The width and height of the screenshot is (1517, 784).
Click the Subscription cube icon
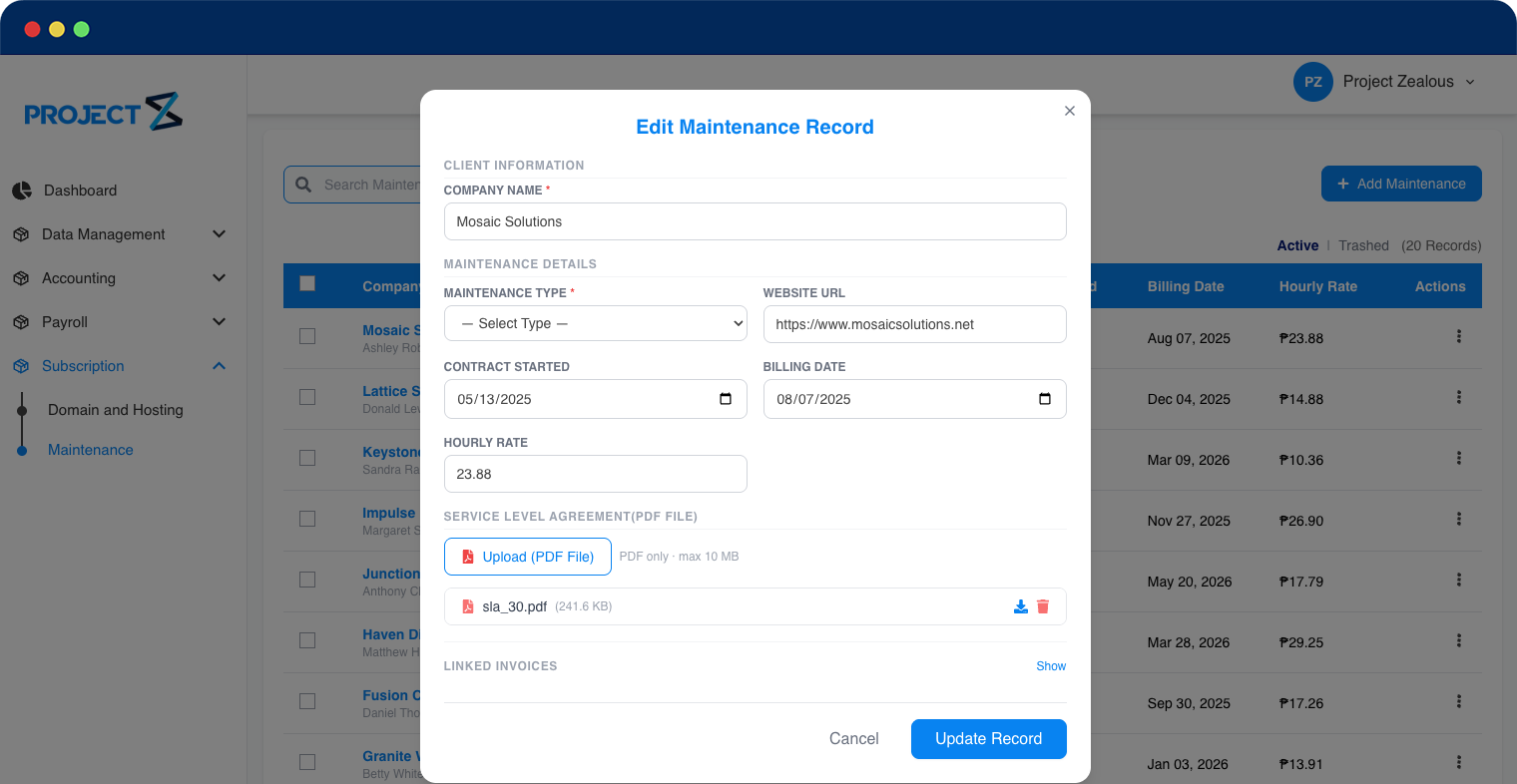pos(21,366)
